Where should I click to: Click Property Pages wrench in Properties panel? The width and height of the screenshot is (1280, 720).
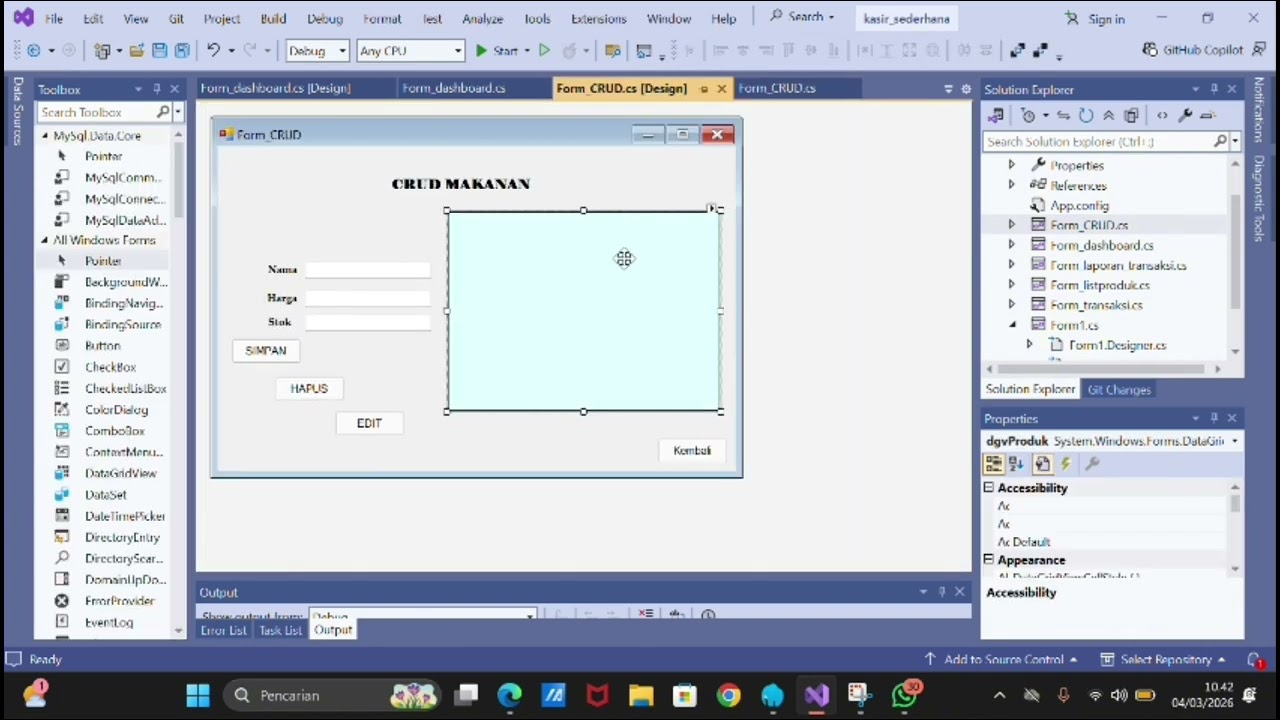tap(1092, 464)
